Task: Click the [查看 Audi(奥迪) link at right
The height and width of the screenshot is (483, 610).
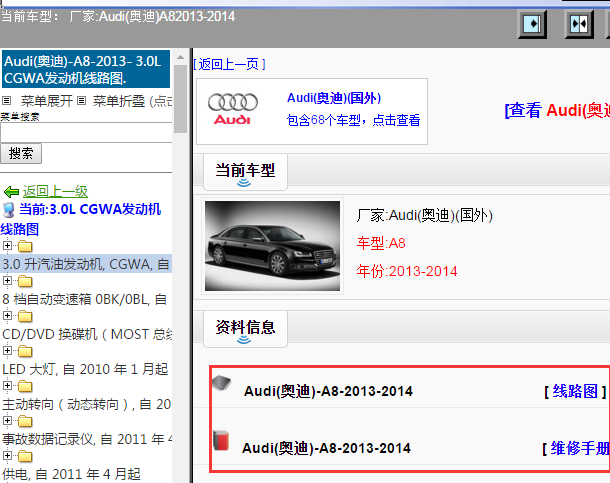Action: click(x=557, y=110)
